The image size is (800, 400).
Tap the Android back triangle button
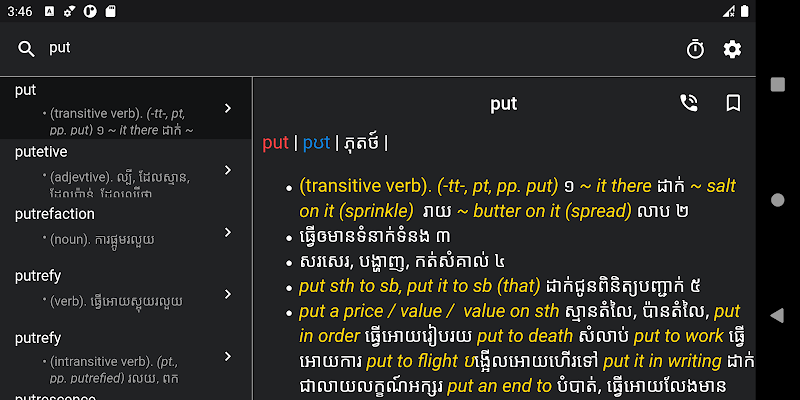tap(777, 315)
